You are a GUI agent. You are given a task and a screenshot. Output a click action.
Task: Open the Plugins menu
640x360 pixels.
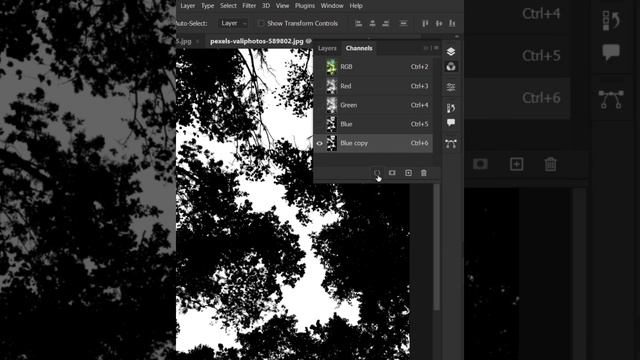[x=305, y=6]
